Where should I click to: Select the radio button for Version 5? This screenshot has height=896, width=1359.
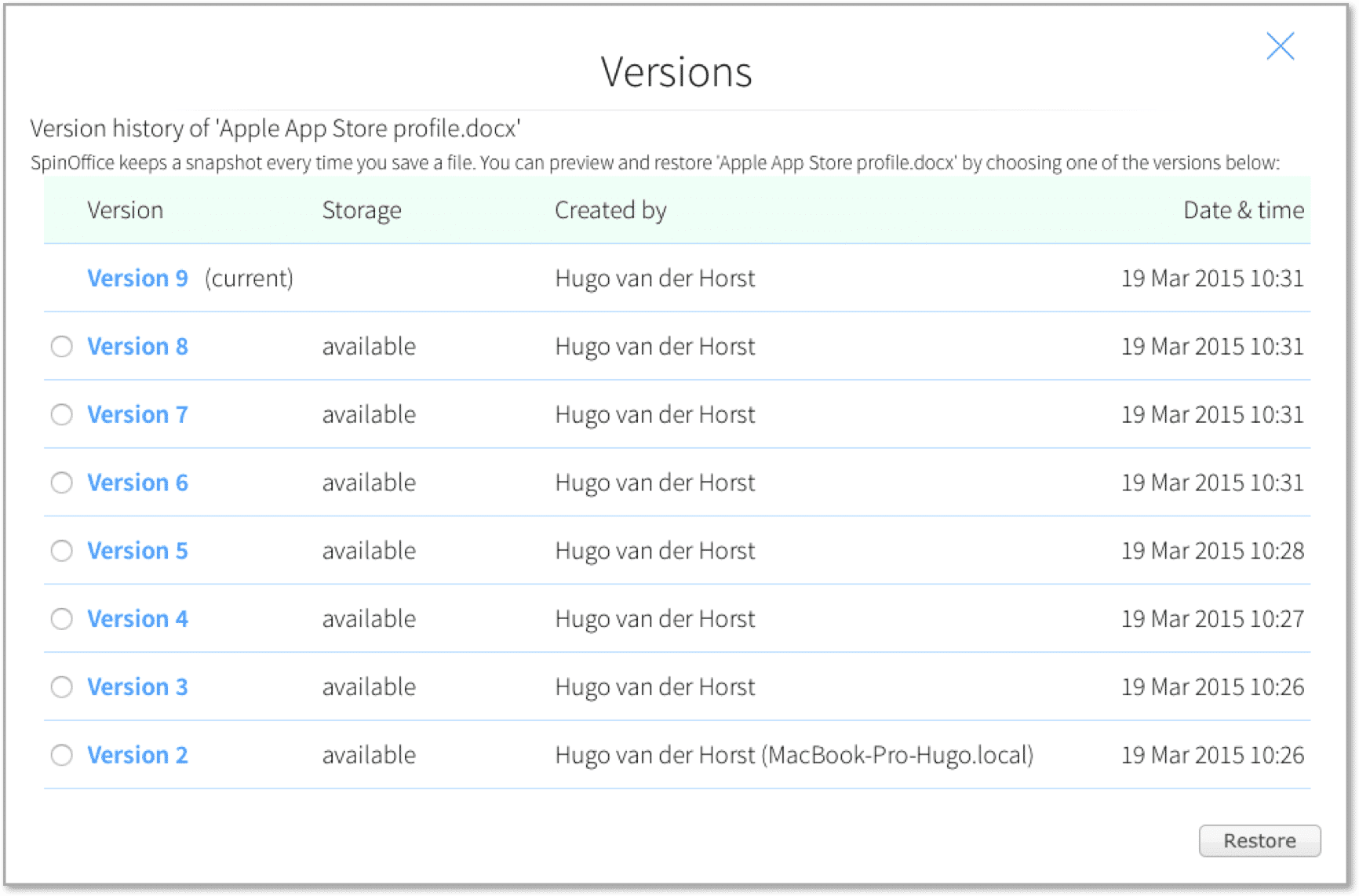pyautogui.click(x=62, y=551)
